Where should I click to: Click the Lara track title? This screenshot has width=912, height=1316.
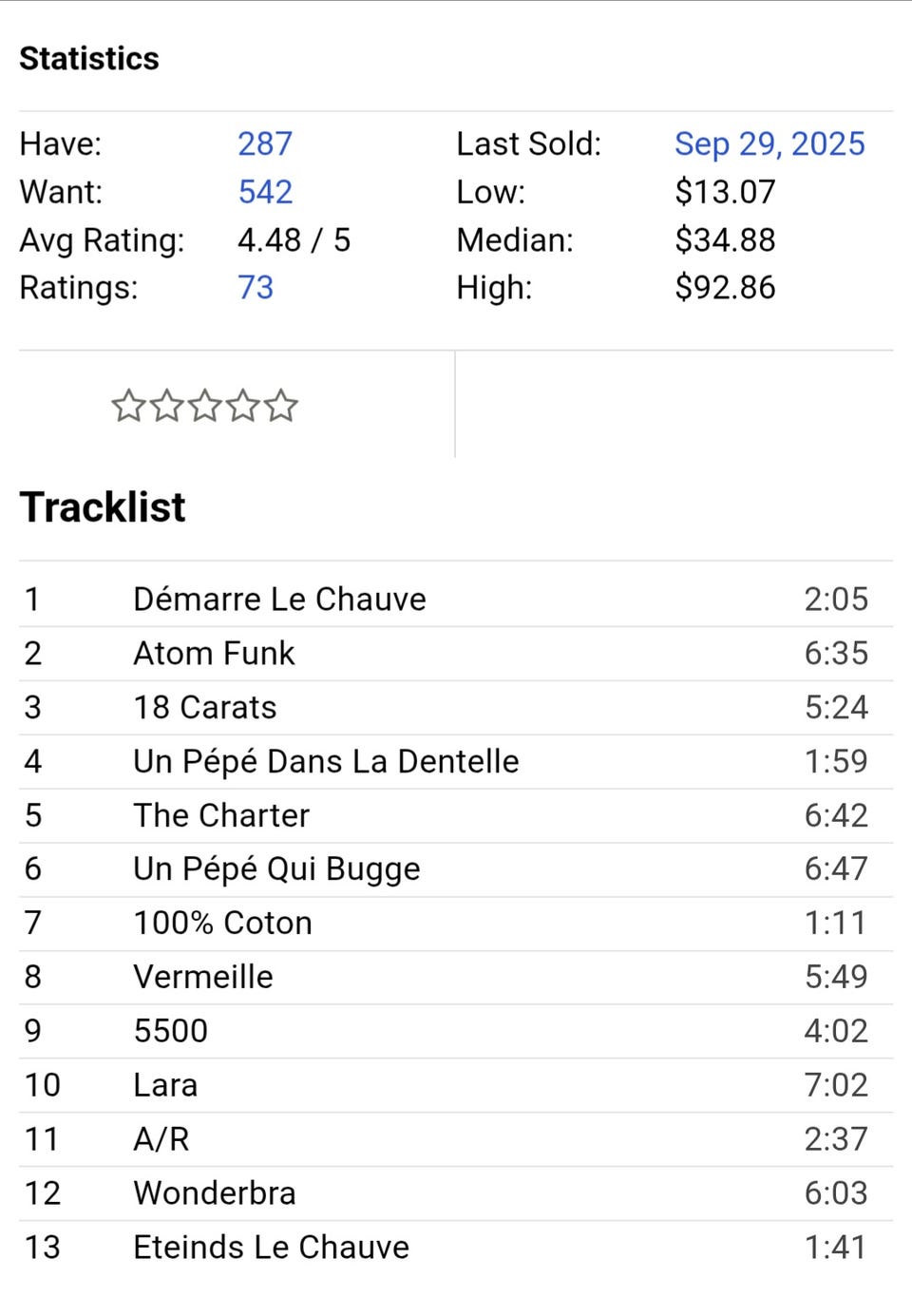pyautogui.click(x=165, y=1085)
